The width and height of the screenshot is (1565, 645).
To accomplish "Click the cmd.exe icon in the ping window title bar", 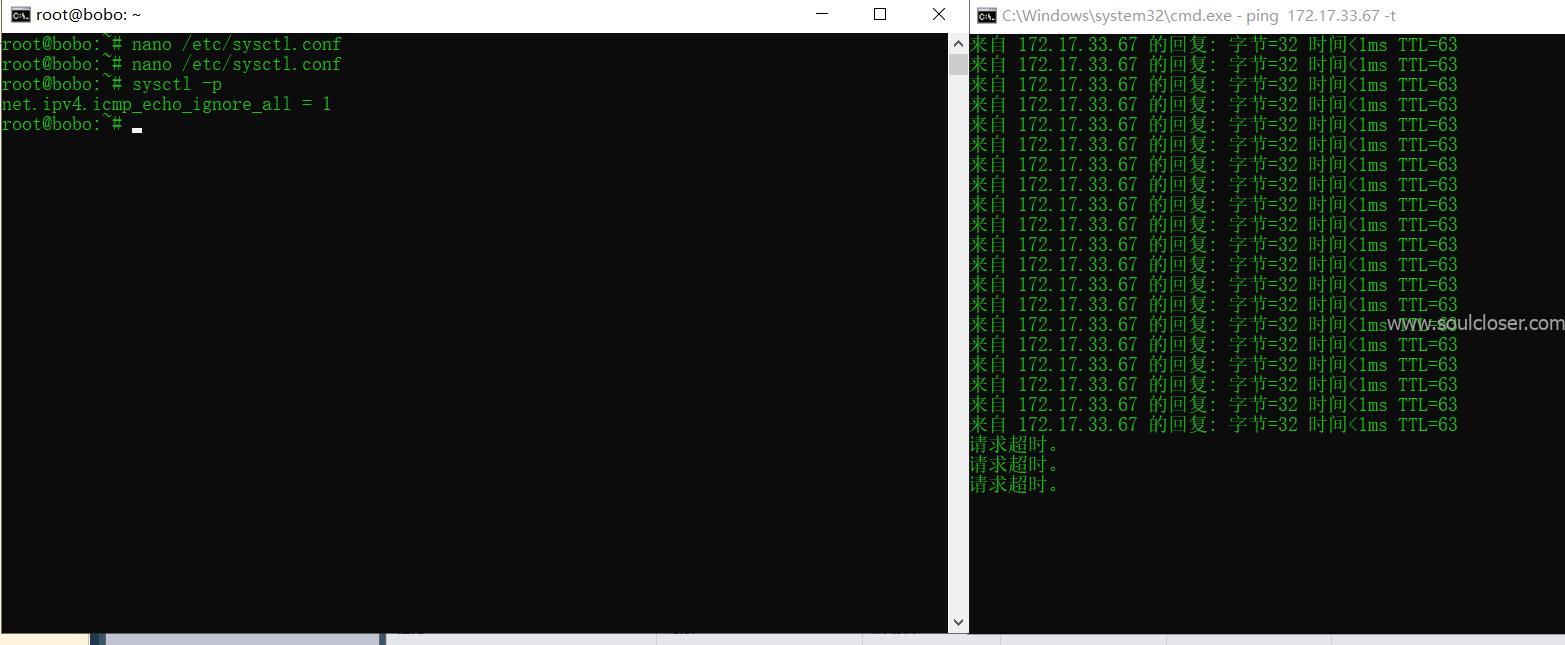I will coord(985,15).
